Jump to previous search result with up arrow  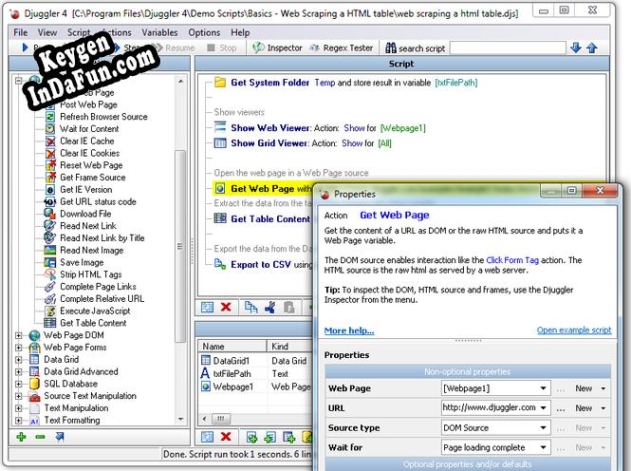[592, 48]
